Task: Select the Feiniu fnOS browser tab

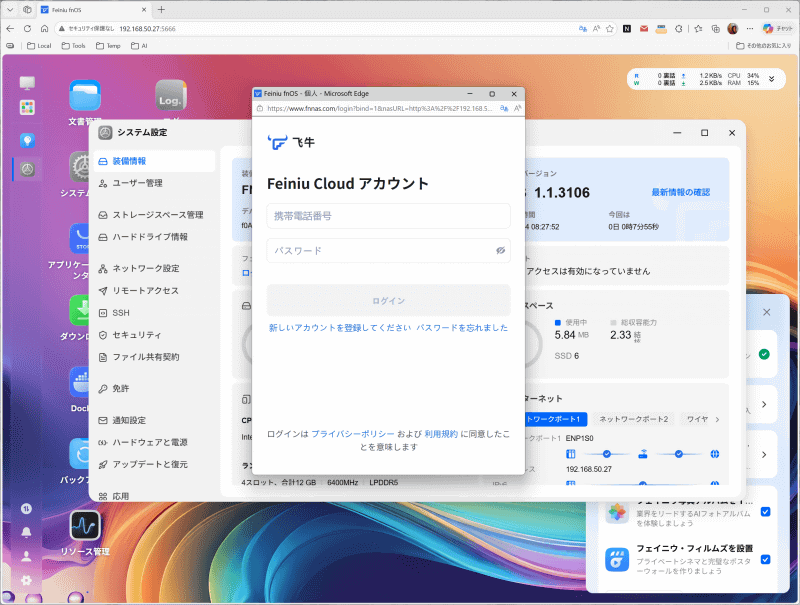Action: (x=93, y=10)
